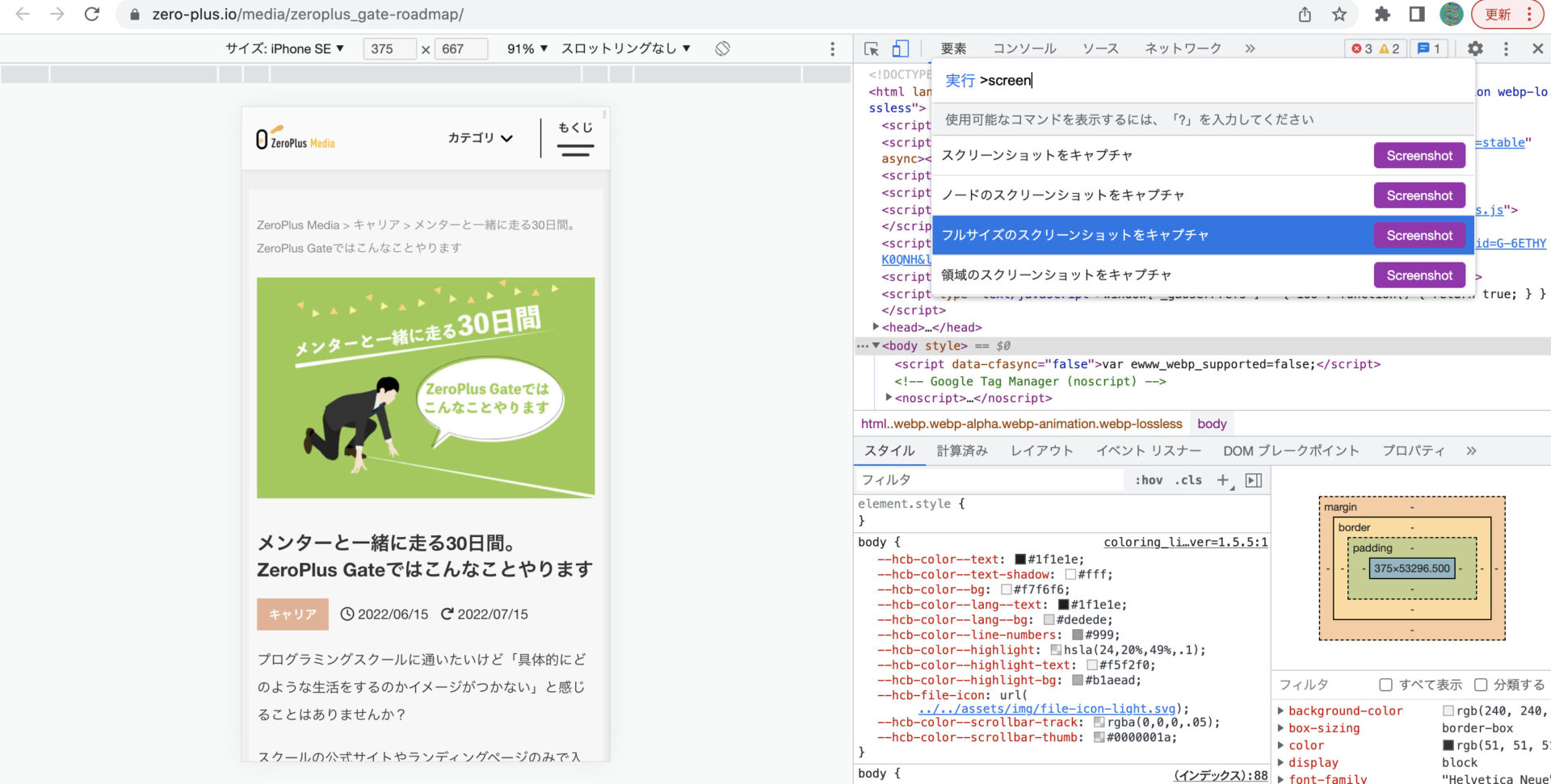The width and height of the screenshot is (1551, 784).
Task: Add a new style rule with plus
Action: [x=1223, y=480]
